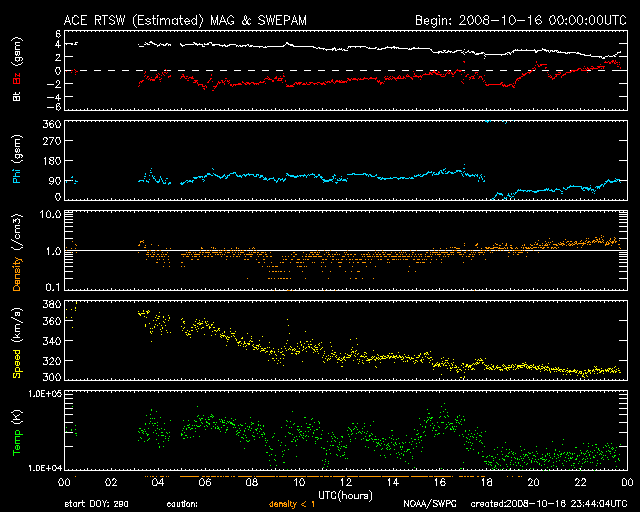Click the 'caution:' footer text
The width and height of the screenshot is (640, 512).
182,504
